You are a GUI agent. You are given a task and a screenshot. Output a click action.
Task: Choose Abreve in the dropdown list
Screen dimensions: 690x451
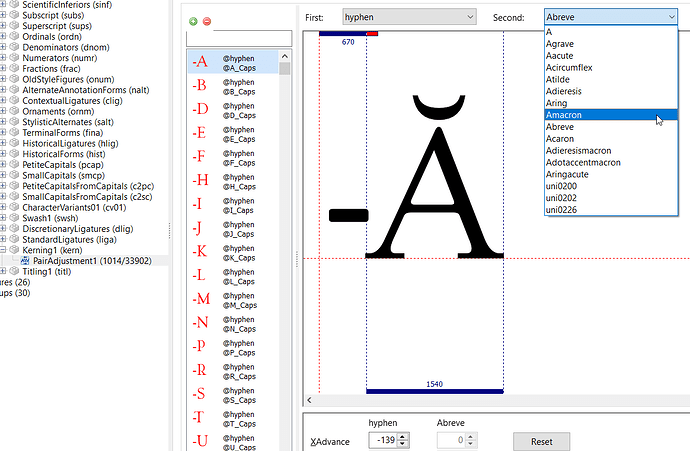tap(611, 127)
